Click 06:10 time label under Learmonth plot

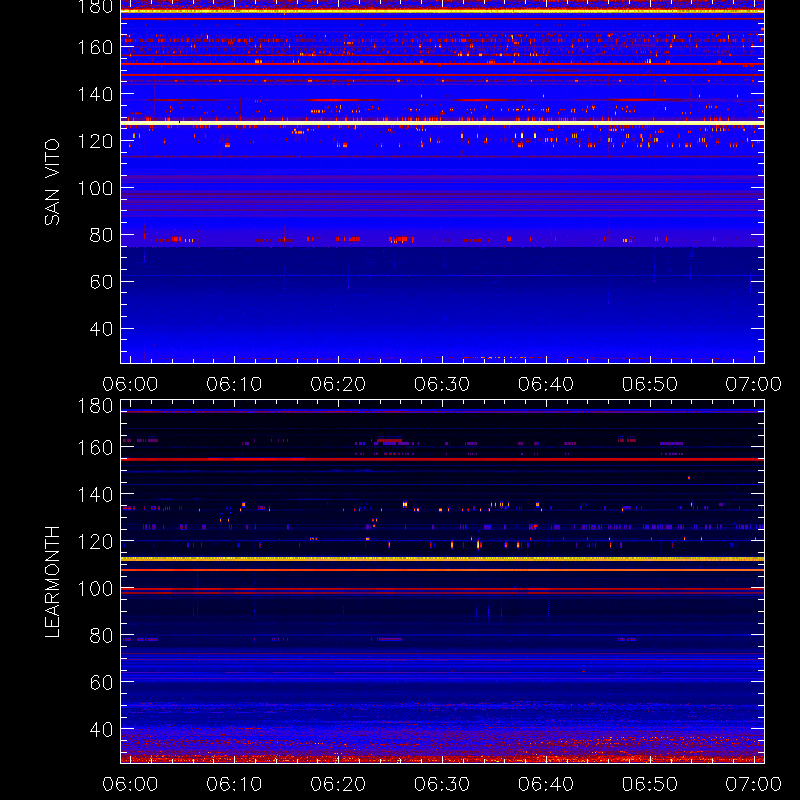pos(234,784)
